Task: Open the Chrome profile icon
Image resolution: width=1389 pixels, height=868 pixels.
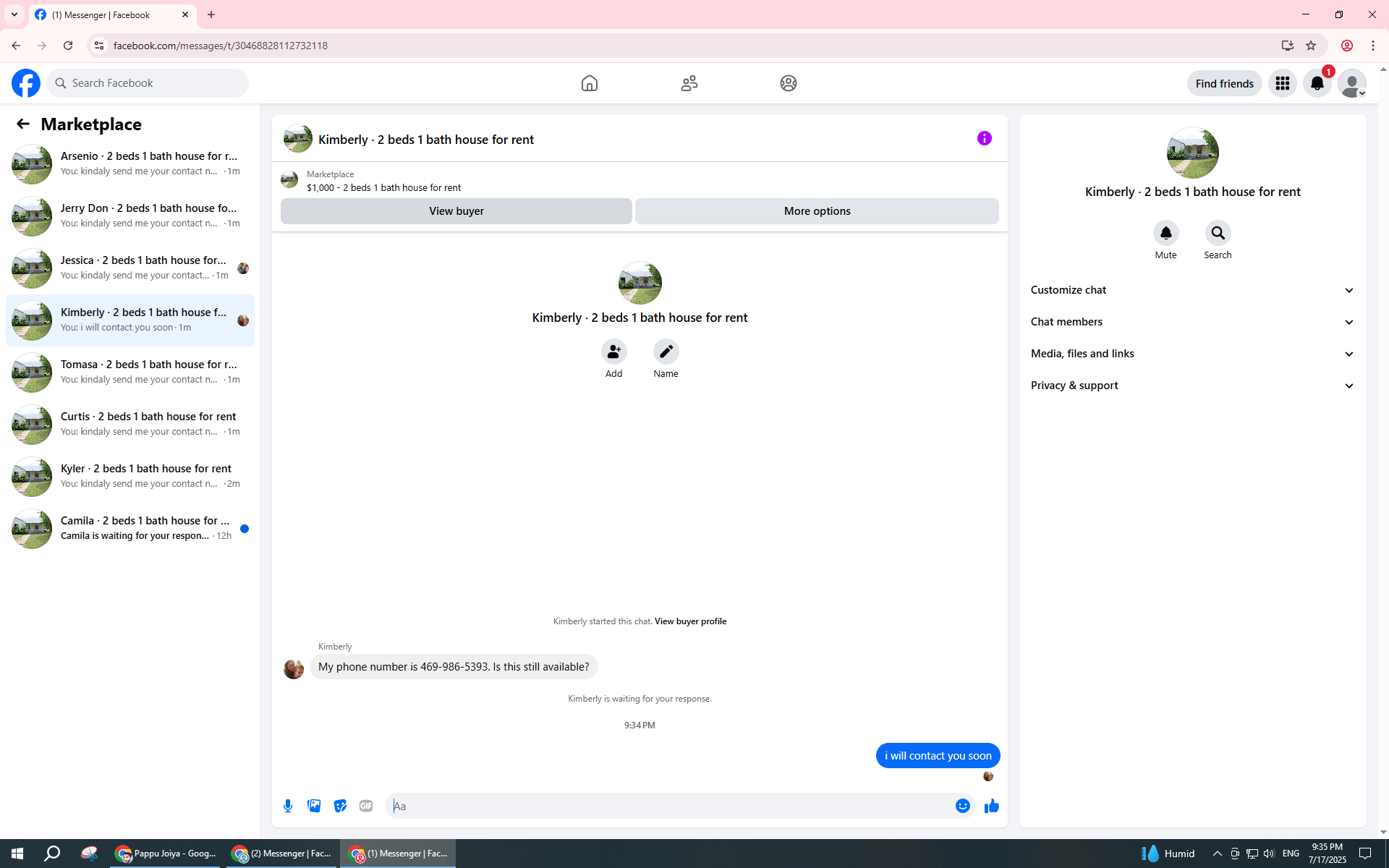Action: pyautogui.click(x=1347, y=46)
